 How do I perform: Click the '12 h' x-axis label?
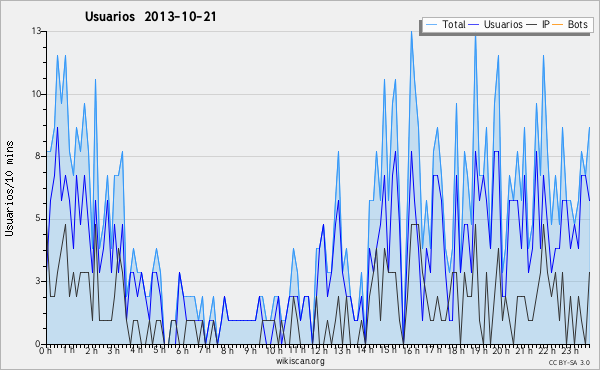(319, 351)
